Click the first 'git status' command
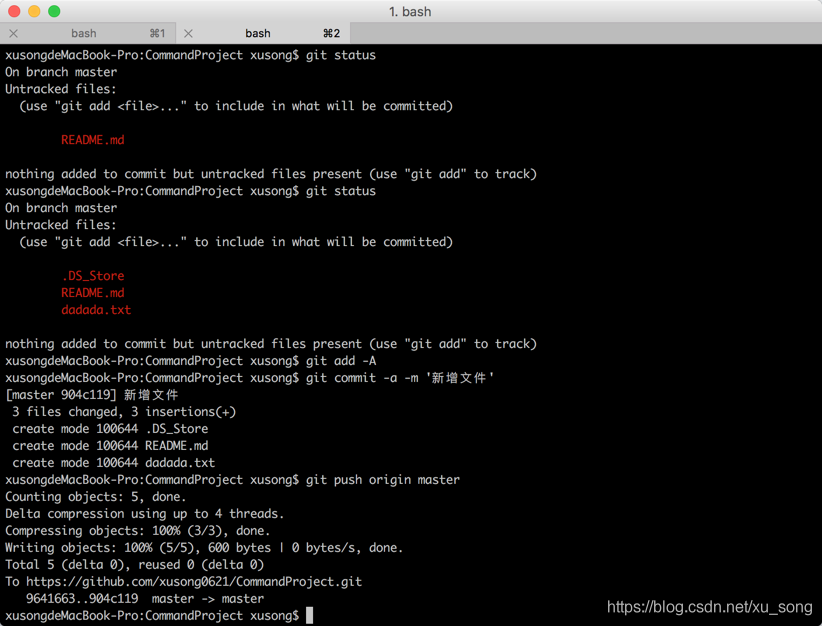 (x=341, y=55)
